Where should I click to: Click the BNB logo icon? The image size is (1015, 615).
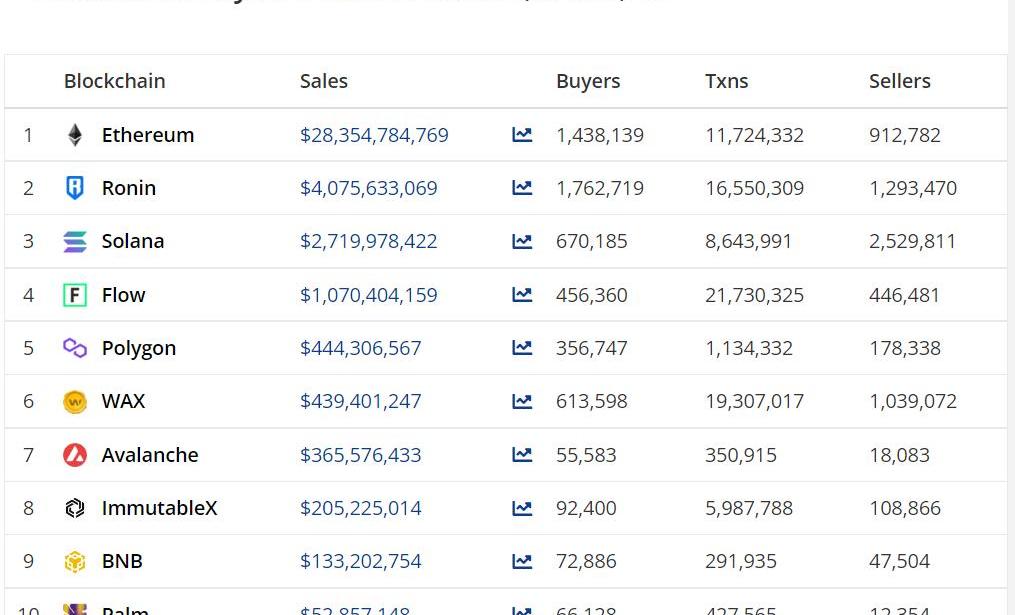pyautogui.click(x=75, y=561)
